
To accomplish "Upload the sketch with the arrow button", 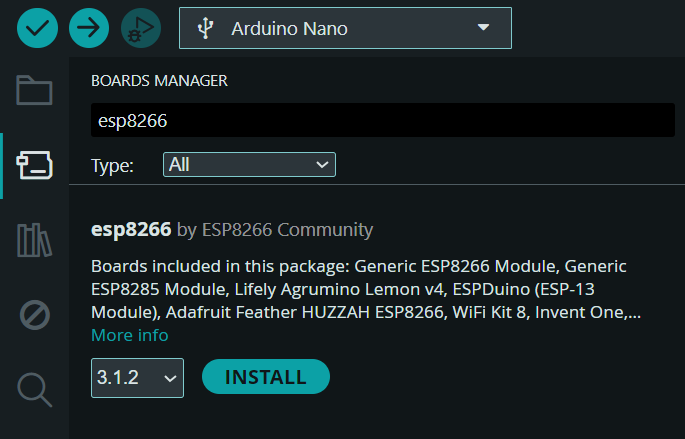I will point(89,28).
